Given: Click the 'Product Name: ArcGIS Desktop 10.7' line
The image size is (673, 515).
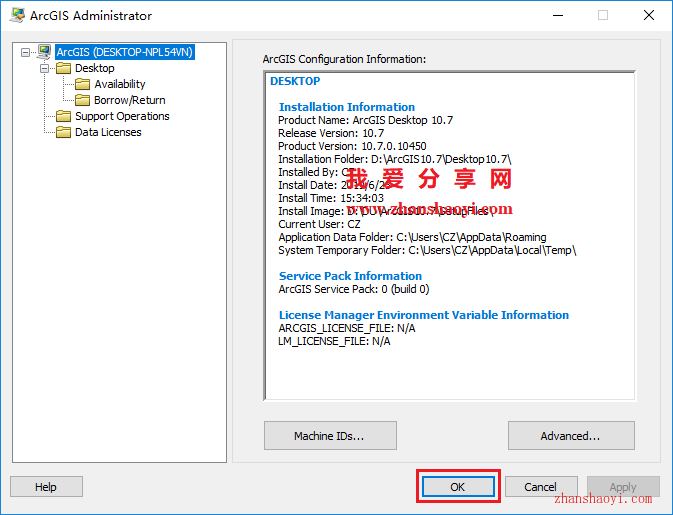Looking at the screenshot, I should (365, 120).
